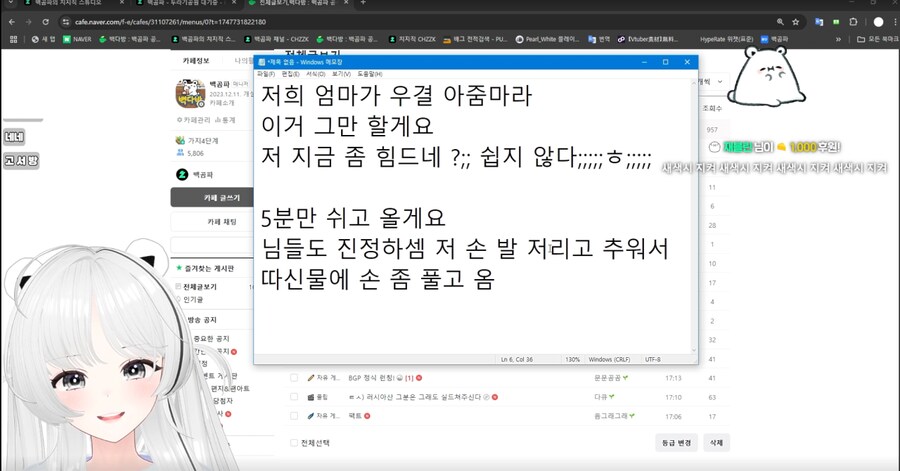This screenshot has height=471, width=900.
Task: Open the 중요한 공지 board
Action: pyautogui.click(x=211, y=338)
